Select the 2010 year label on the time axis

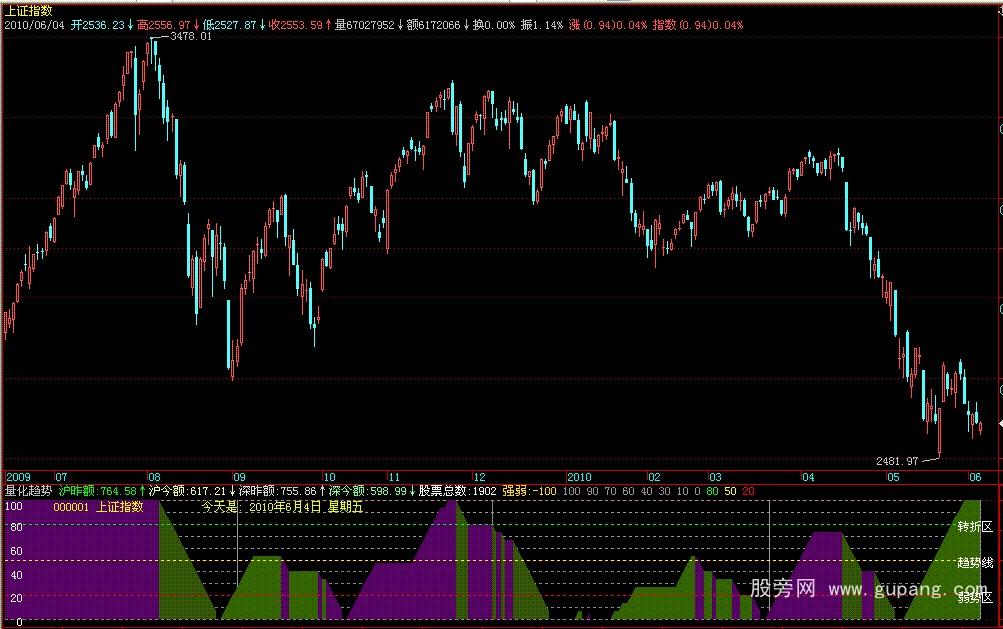point(580,477)
